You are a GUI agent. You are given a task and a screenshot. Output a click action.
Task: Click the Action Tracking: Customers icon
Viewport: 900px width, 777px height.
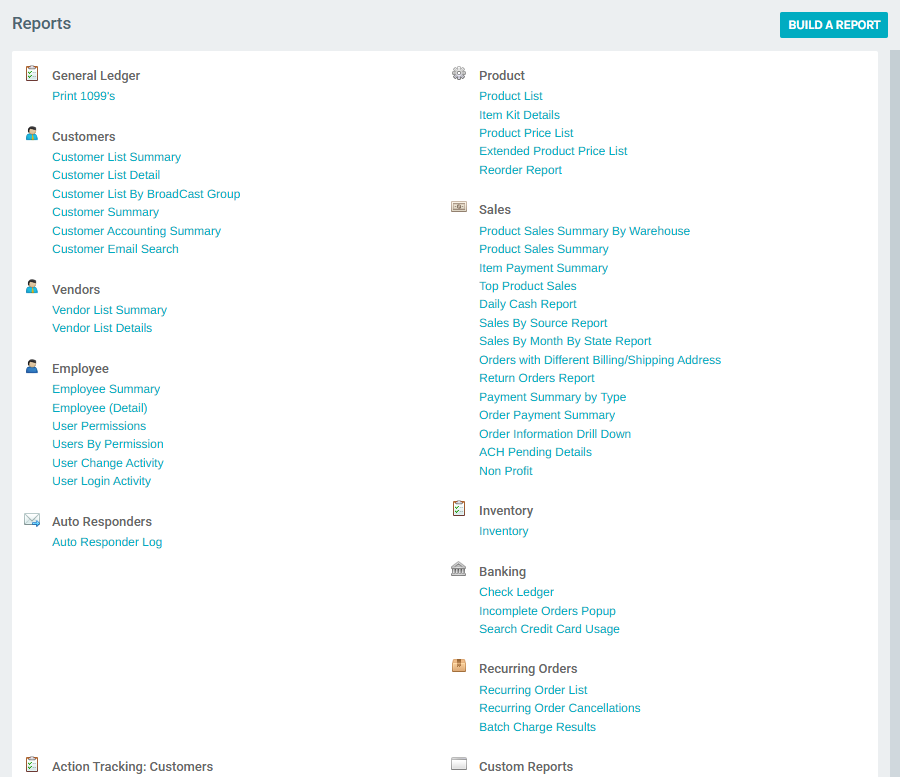click(31, 763)
